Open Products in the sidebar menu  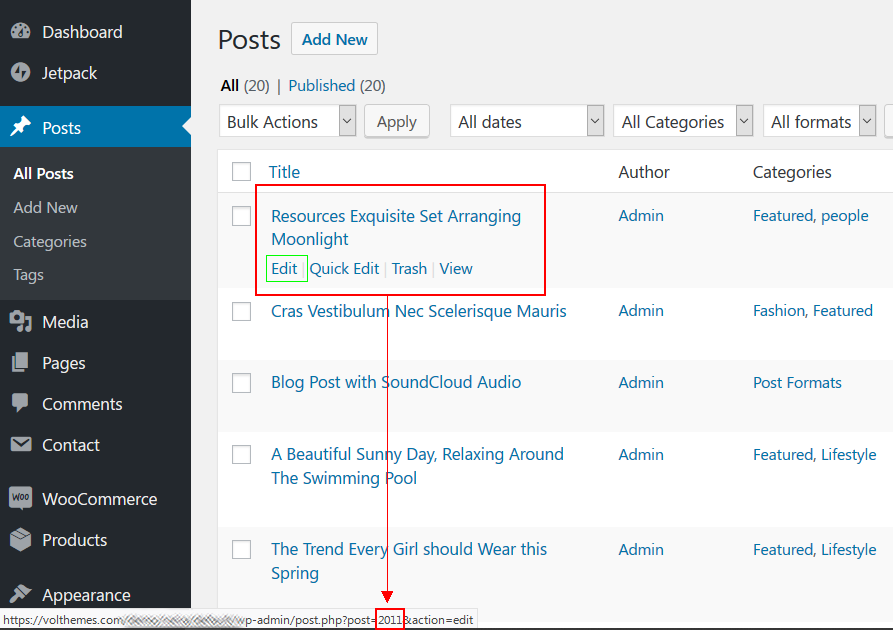(x=75, y=540)
